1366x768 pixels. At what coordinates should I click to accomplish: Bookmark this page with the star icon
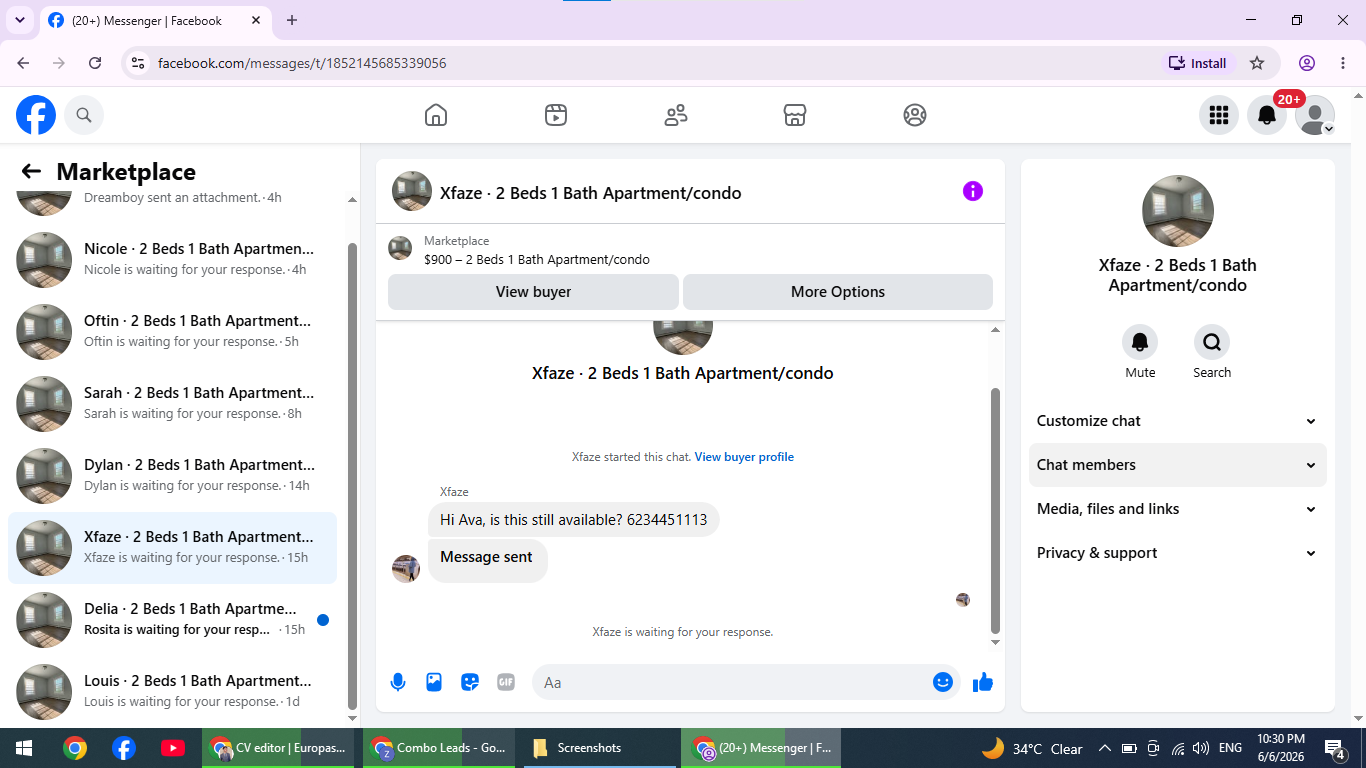[1257, 63]
